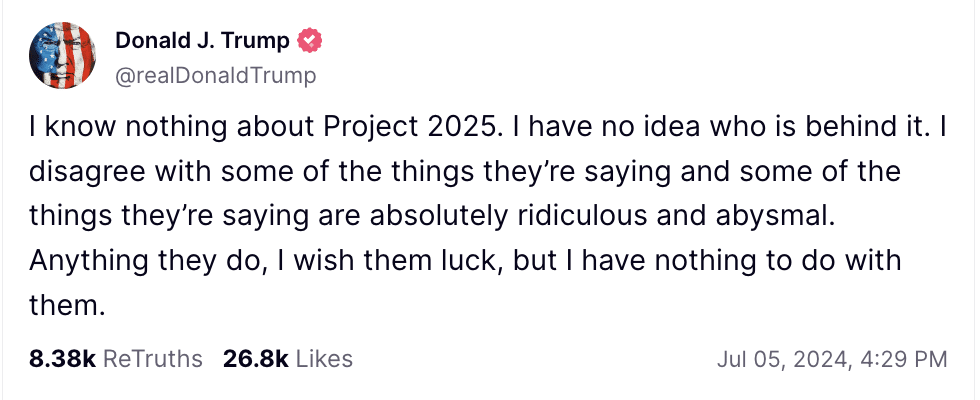This screenshot has height=400, width=980.
Task: Click the final word them. in post
Action: coord(64,305)
